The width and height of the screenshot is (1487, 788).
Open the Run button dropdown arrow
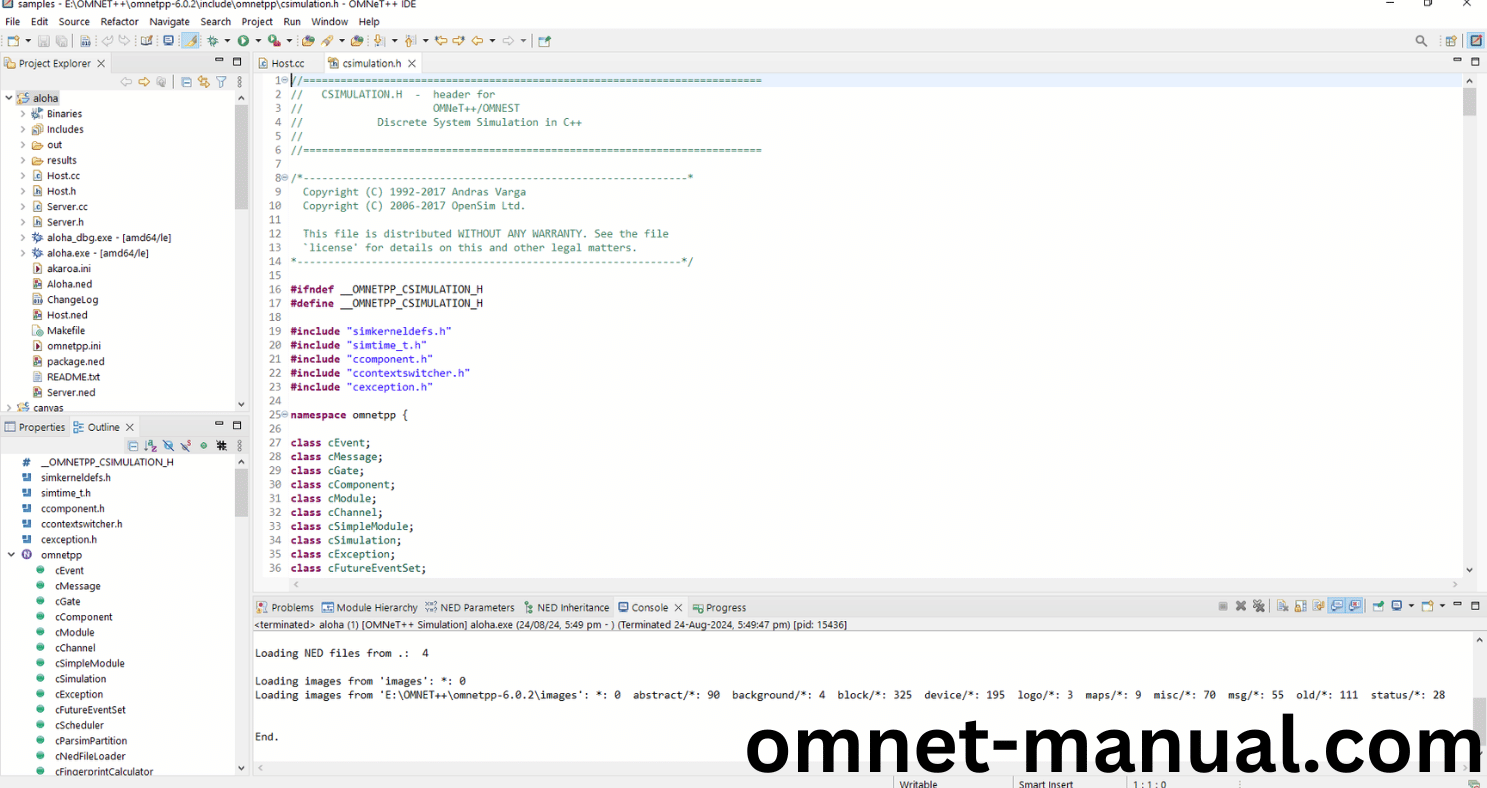(x=258, y=40)
